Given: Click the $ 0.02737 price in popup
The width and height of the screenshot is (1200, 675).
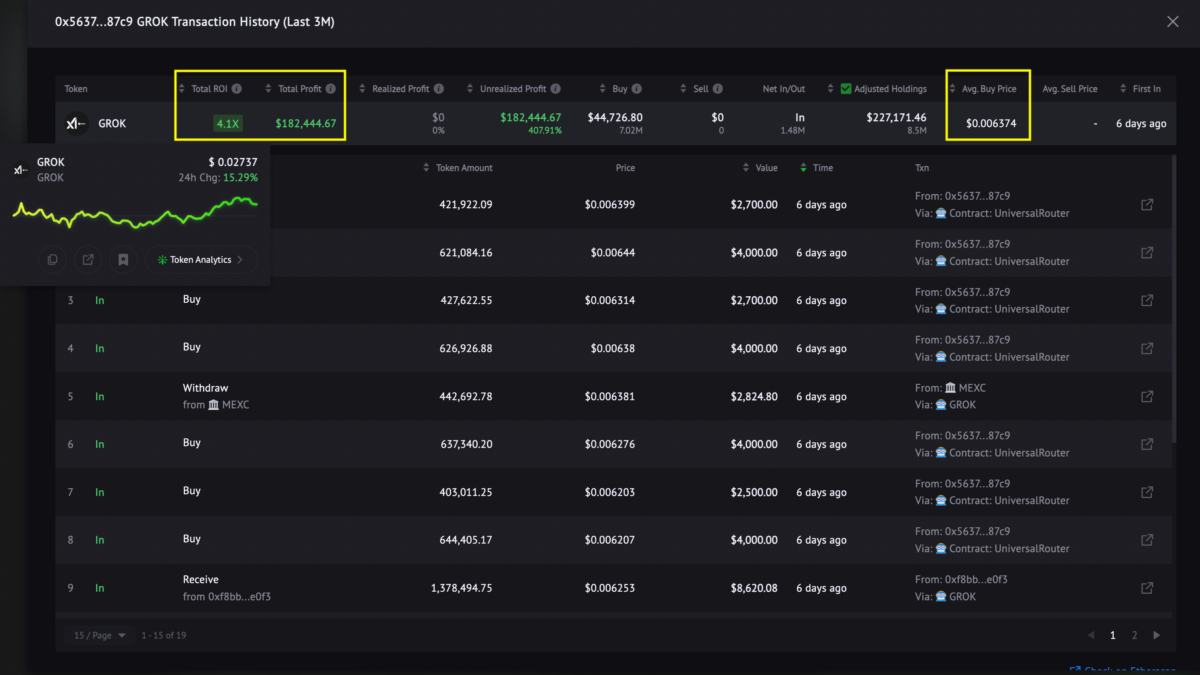Looking at the screenshot, I should tap(233, 162).
